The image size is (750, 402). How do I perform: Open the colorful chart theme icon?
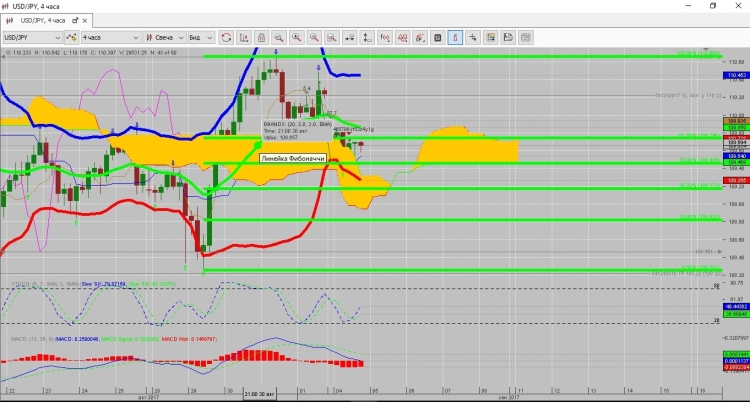[490, 37]
